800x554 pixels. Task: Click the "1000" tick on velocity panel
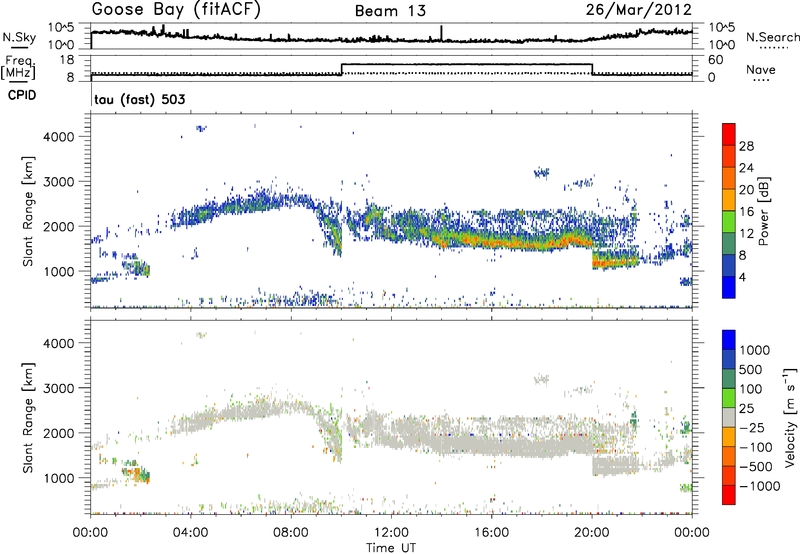click(58, 478)
